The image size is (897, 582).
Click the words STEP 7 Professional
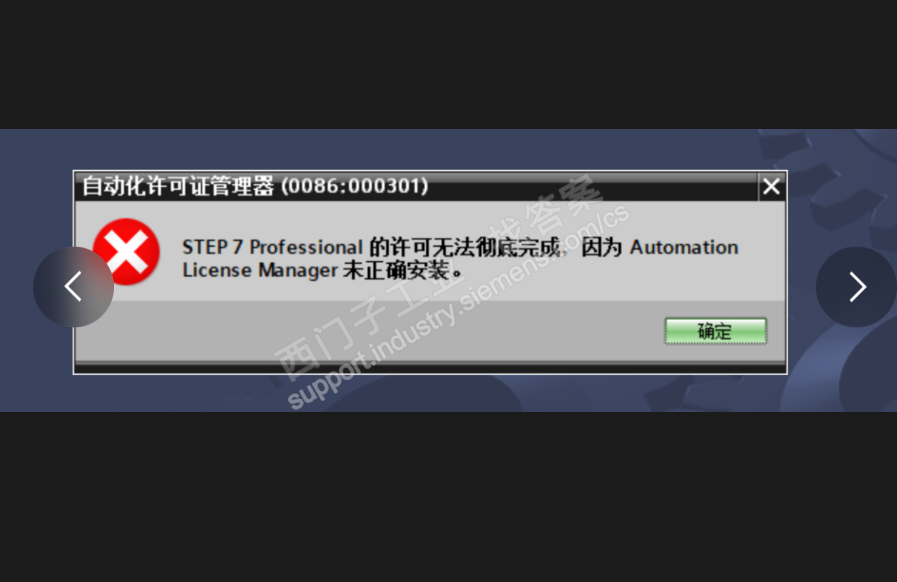click(x=272, y=247)
